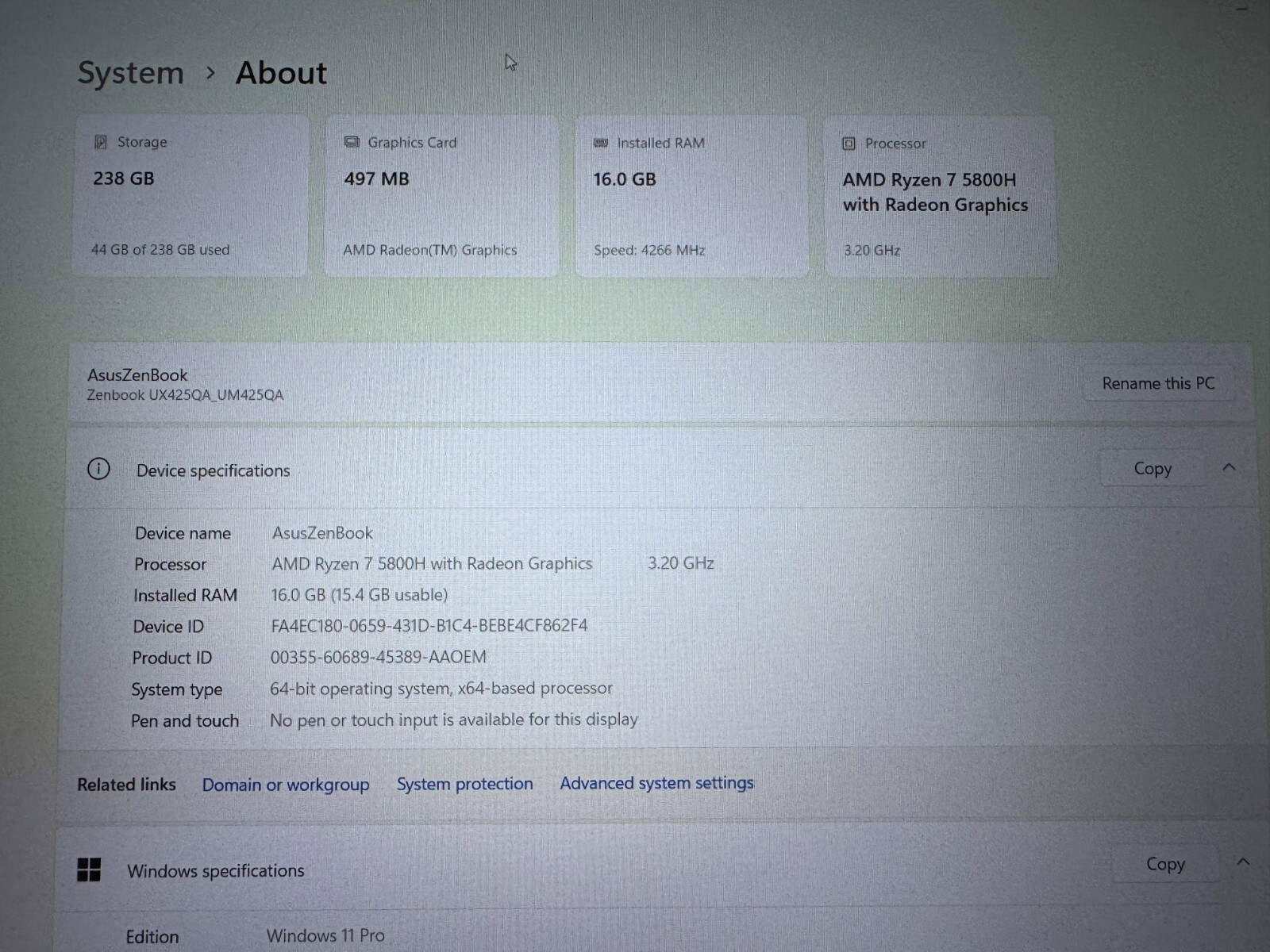Copy the Device specifications
The image size is (1270, 952).
pyautogui.click(x=1153, y=468)
